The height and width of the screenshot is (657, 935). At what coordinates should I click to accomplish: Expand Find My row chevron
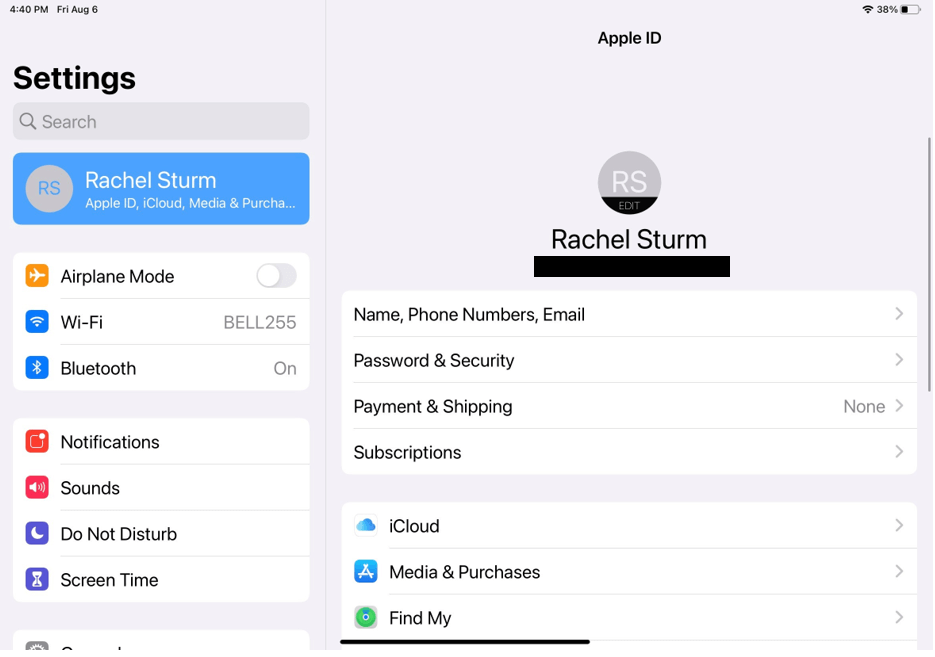pyautogui.click(x=899, y=617)
